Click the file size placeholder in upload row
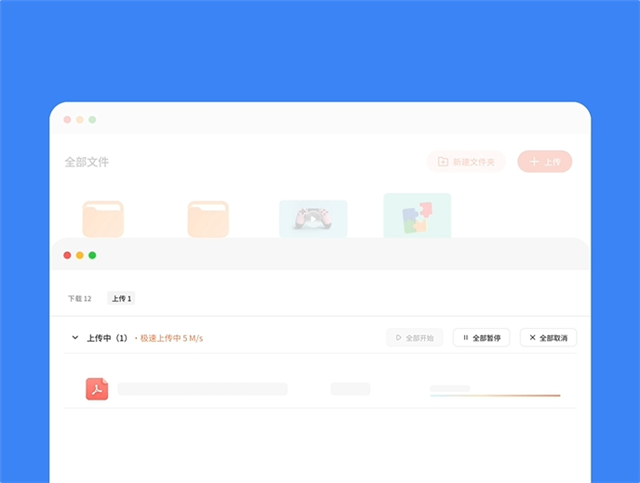The width and height of the screenshot is (640, 483). [351, 389]
